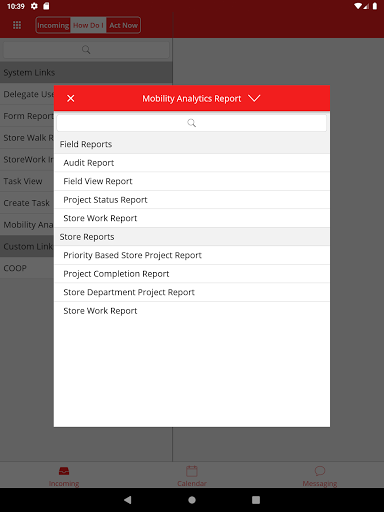This screenshot has height=512, width=384.
Task: Tap the Android back navigation button
Action: pyautogui.click(x=128, y=500)
